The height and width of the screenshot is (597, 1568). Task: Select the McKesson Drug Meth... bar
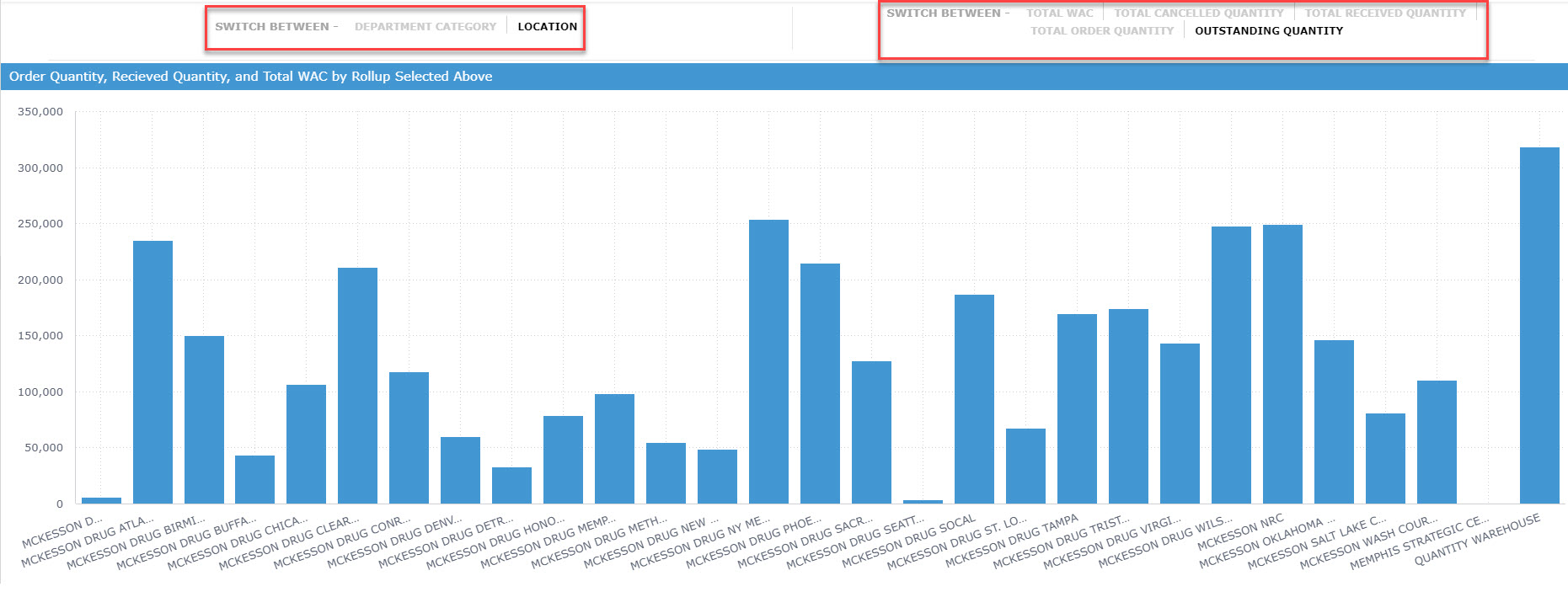tap(666, 473)
